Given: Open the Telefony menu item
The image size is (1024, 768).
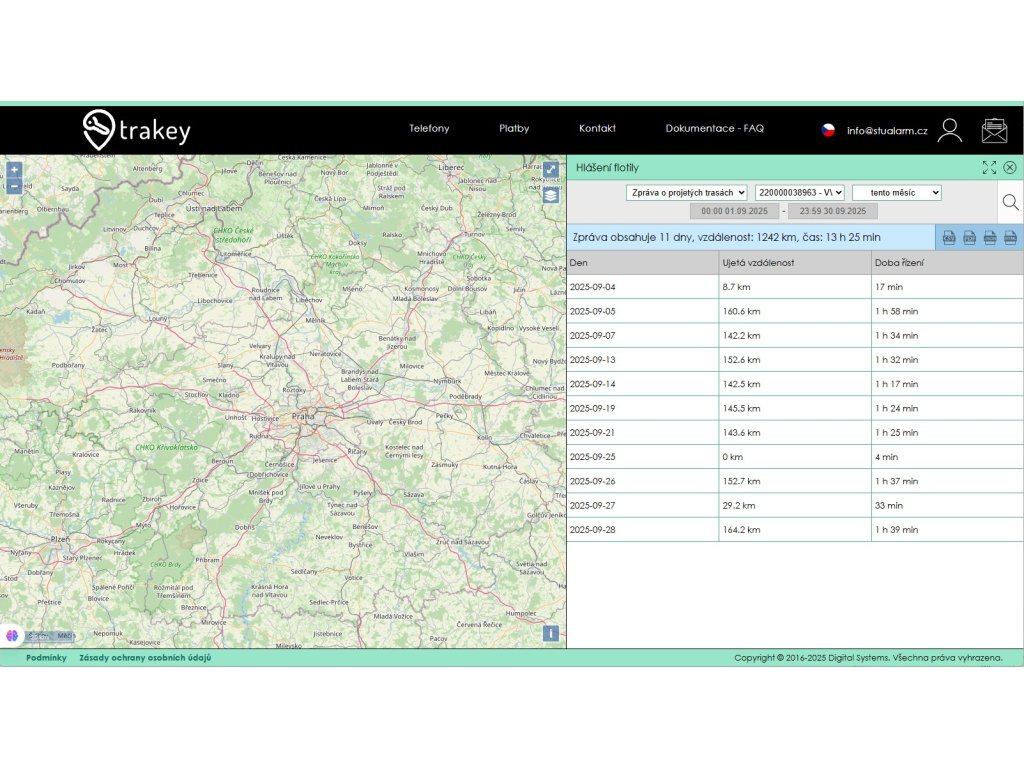Looking at the screenshot, I should (429, 129).
